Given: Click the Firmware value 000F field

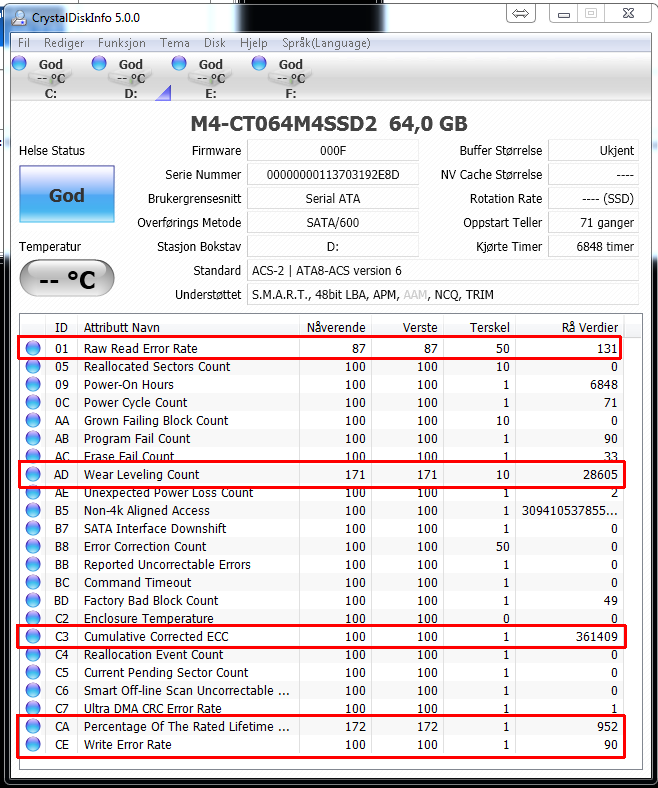Looking at the screenshot, I should pos(333,150).
